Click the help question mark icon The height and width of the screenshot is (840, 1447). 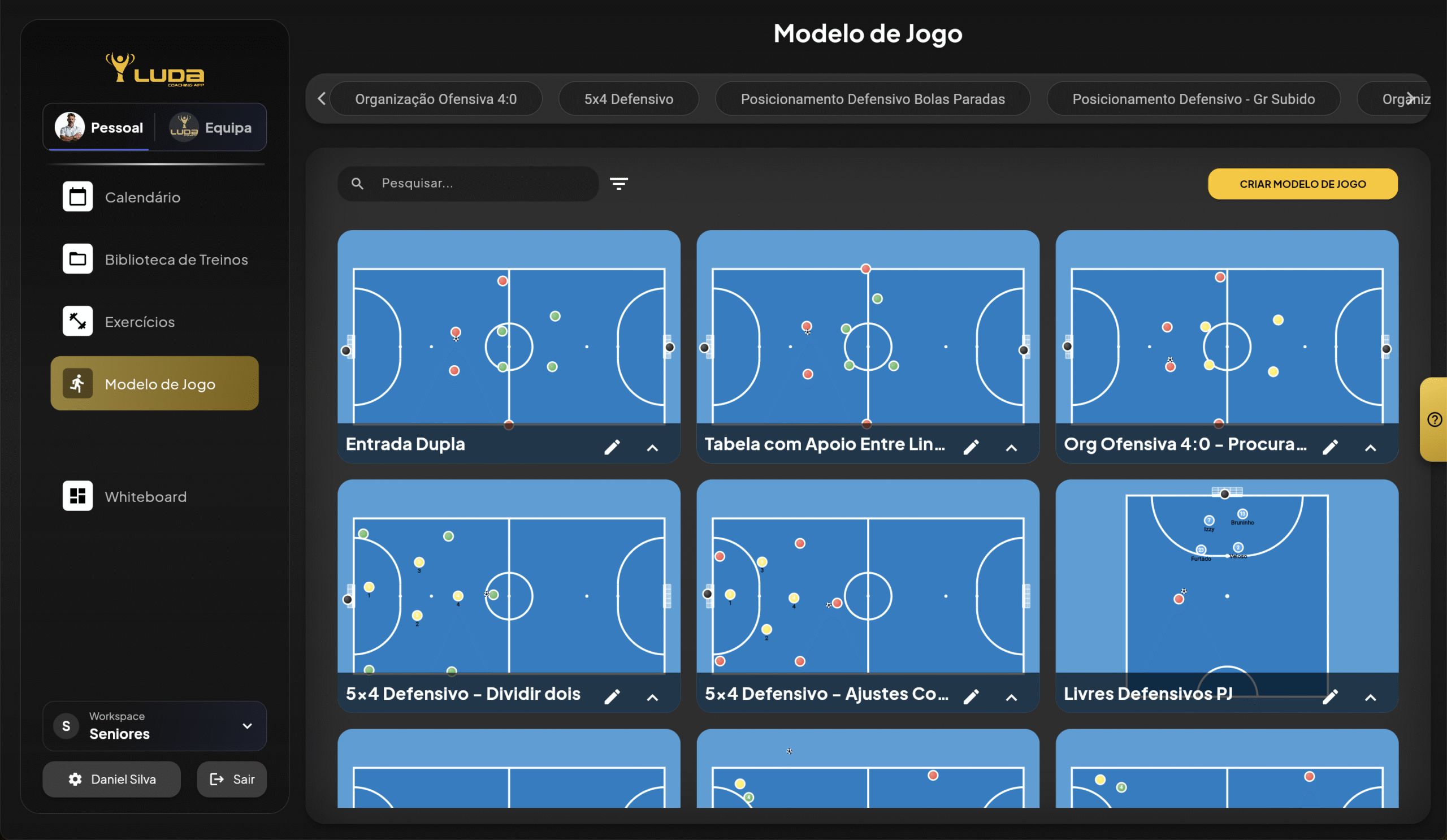coord(1435,419)
